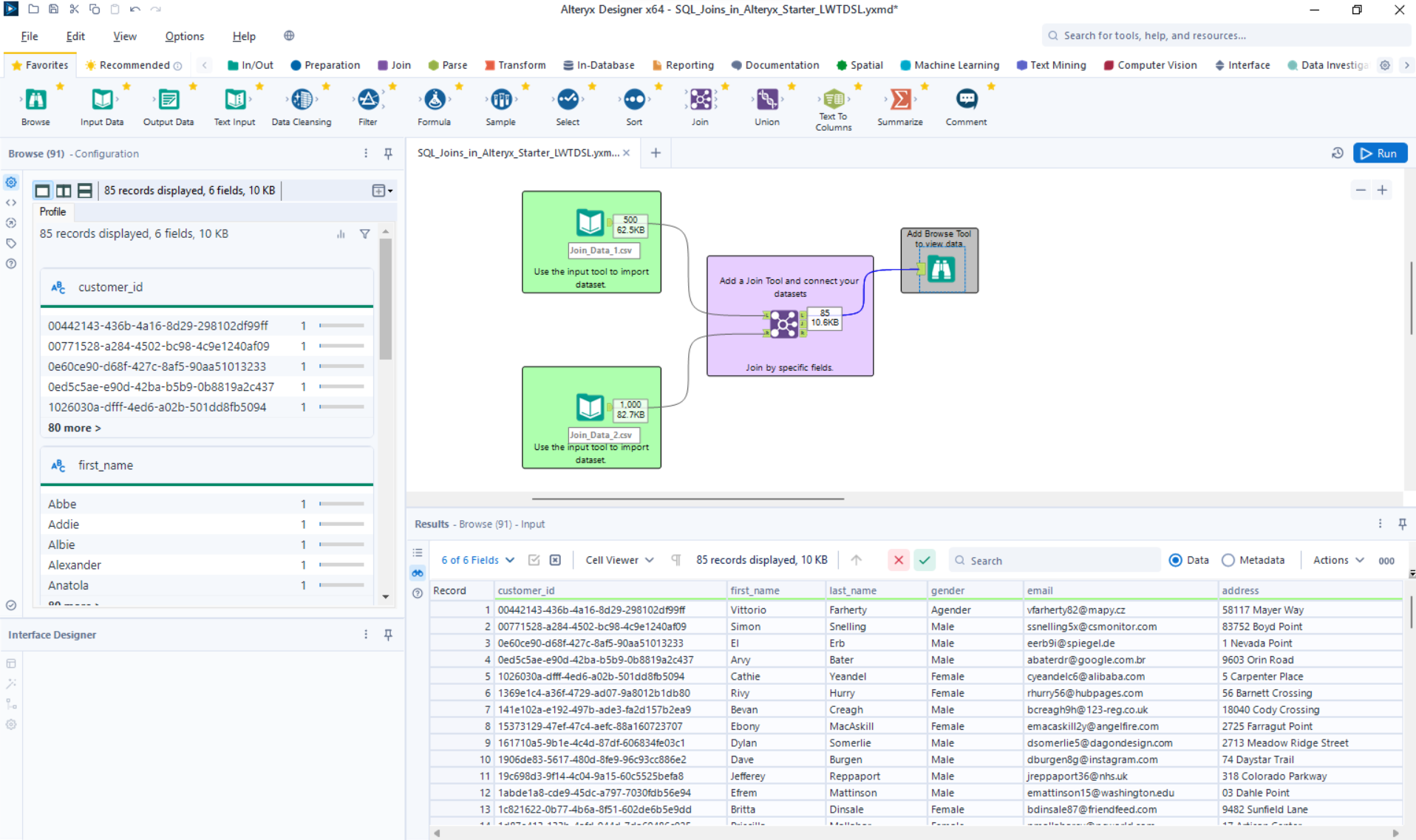Screen dimensions: 1416x840
Task: Select the Union tool icon
Action: point(766,100)
